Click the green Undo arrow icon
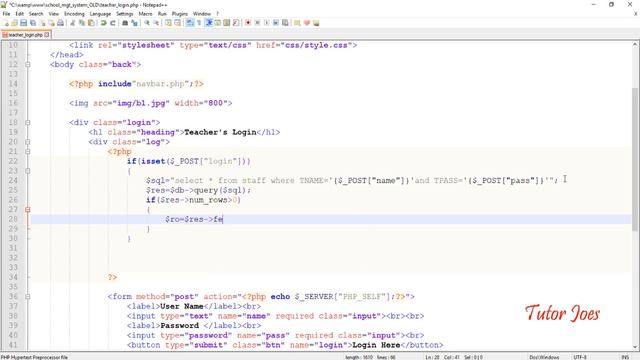This screenshot has height=360, width=640. pyautogui.click(x=103, y=23)
